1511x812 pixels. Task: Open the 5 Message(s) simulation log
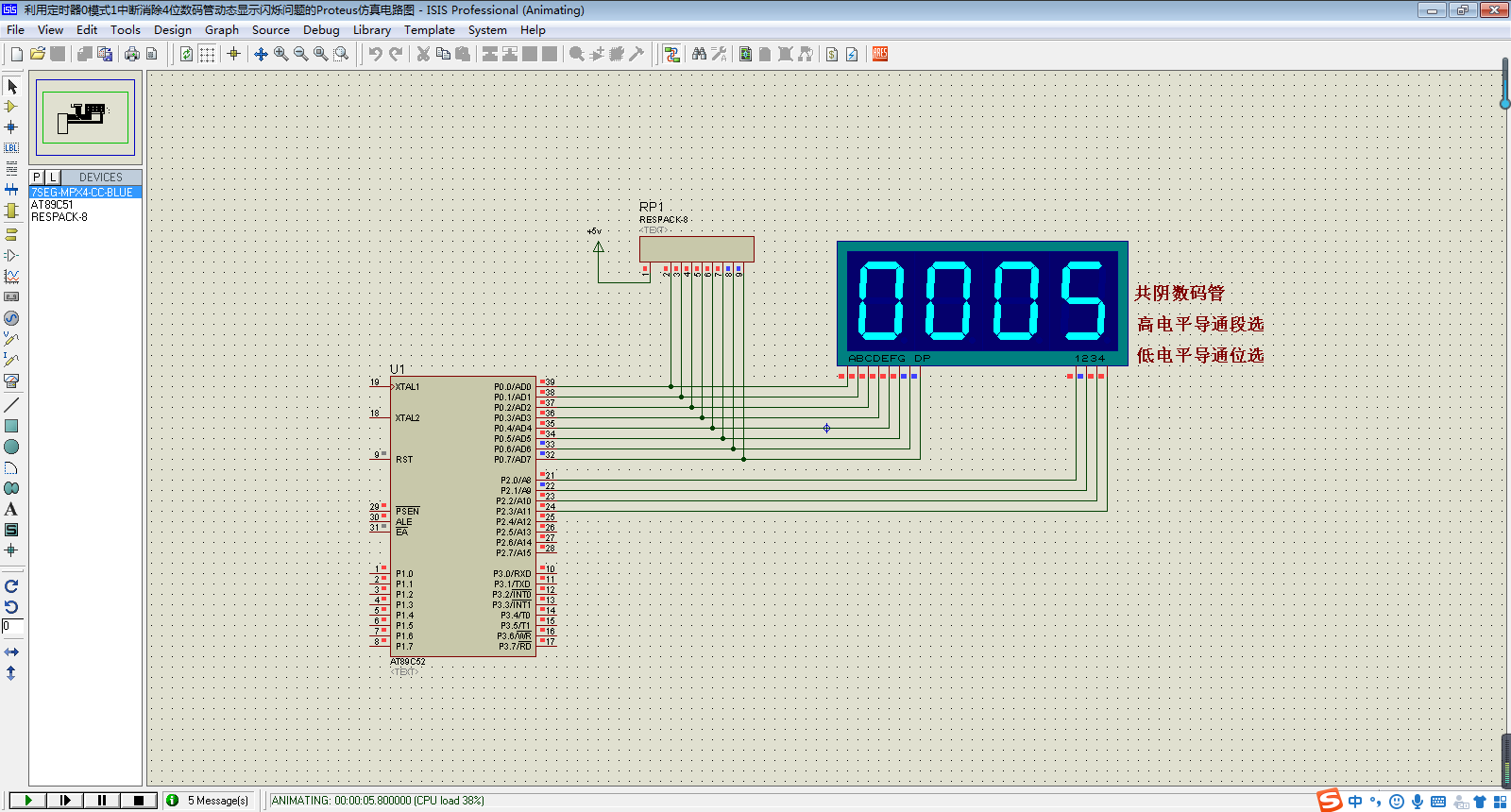pos(209,800)
